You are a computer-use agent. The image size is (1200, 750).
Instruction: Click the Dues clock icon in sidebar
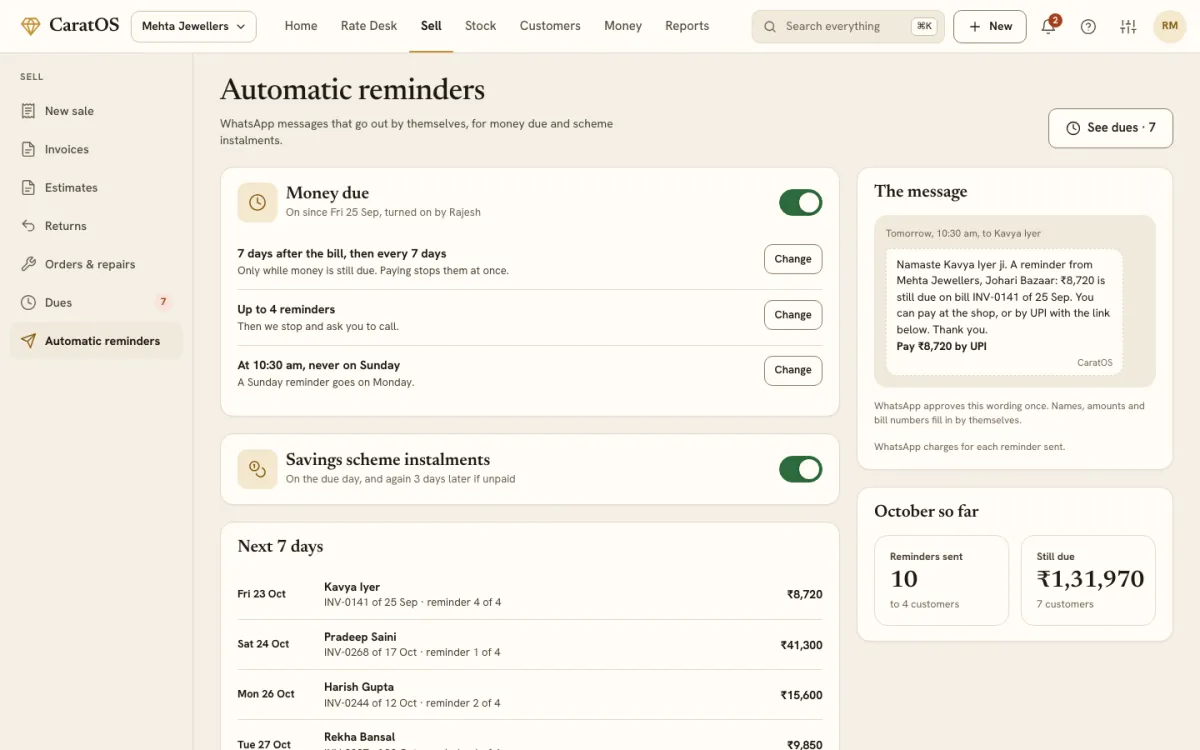point(28,302)
